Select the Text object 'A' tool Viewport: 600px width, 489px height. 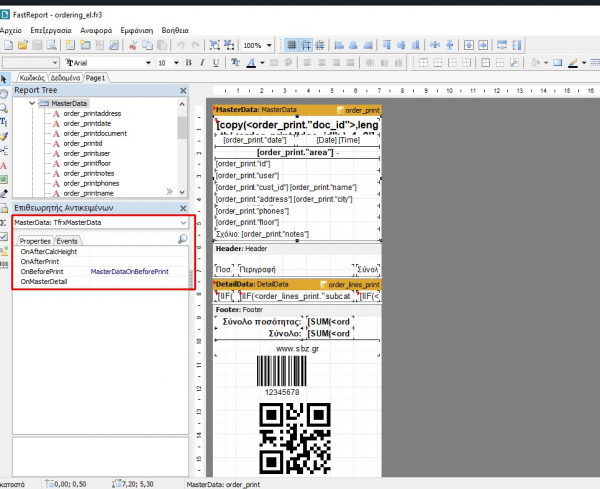click(5, 164)
